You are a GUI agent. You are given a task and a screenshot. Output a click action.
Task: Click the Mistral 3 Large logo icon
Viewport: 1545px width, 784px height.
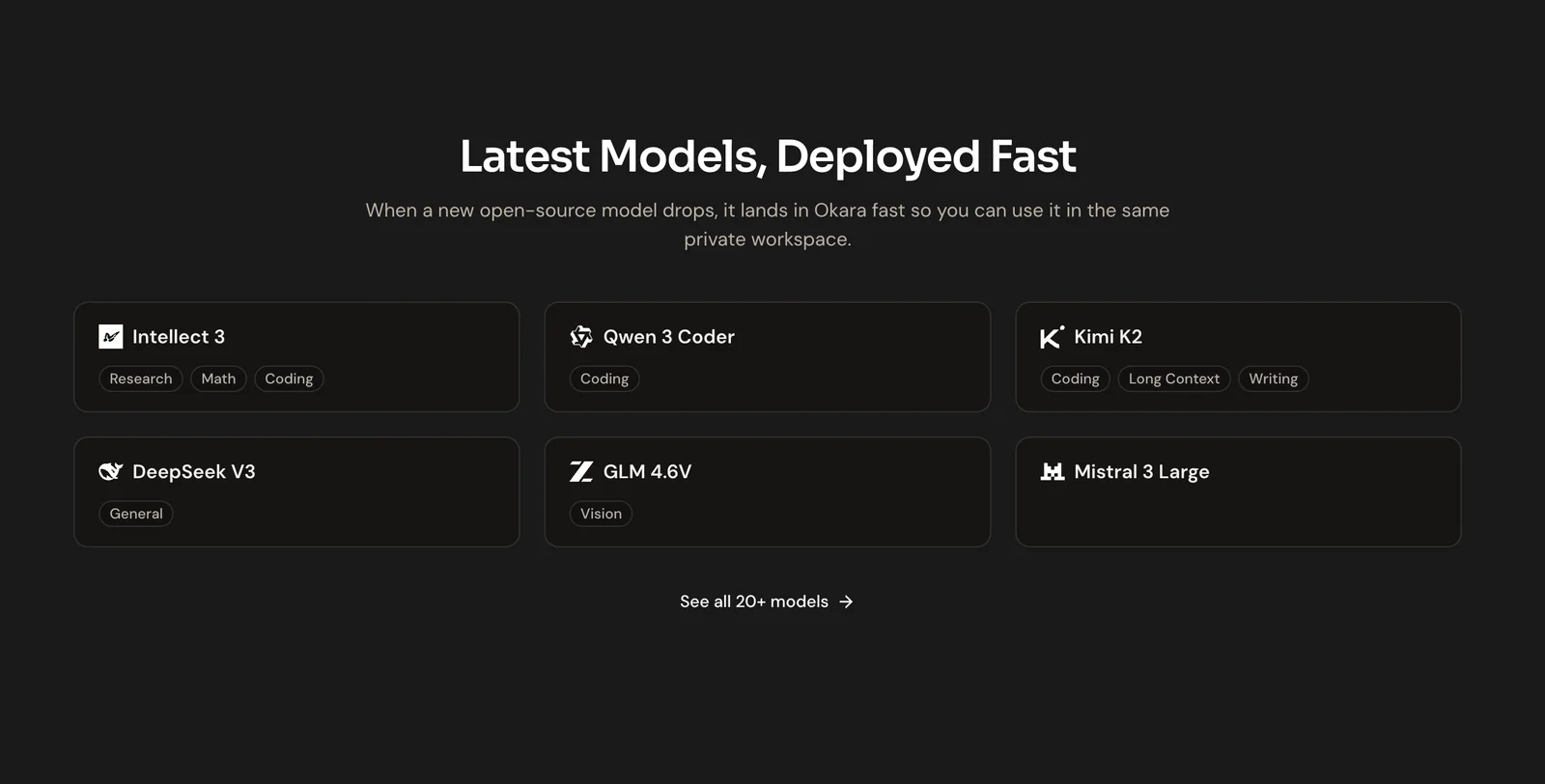pyautogui.click(x=1052, y=471)
